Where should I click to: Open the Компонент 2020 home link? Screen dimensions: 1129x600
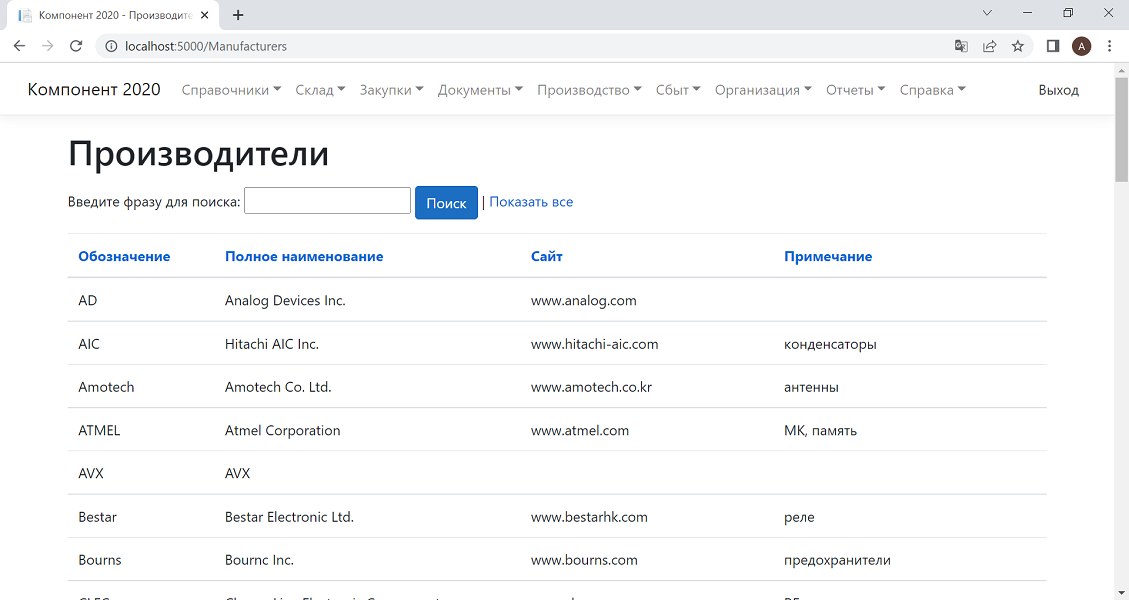(x=94, y=89)
